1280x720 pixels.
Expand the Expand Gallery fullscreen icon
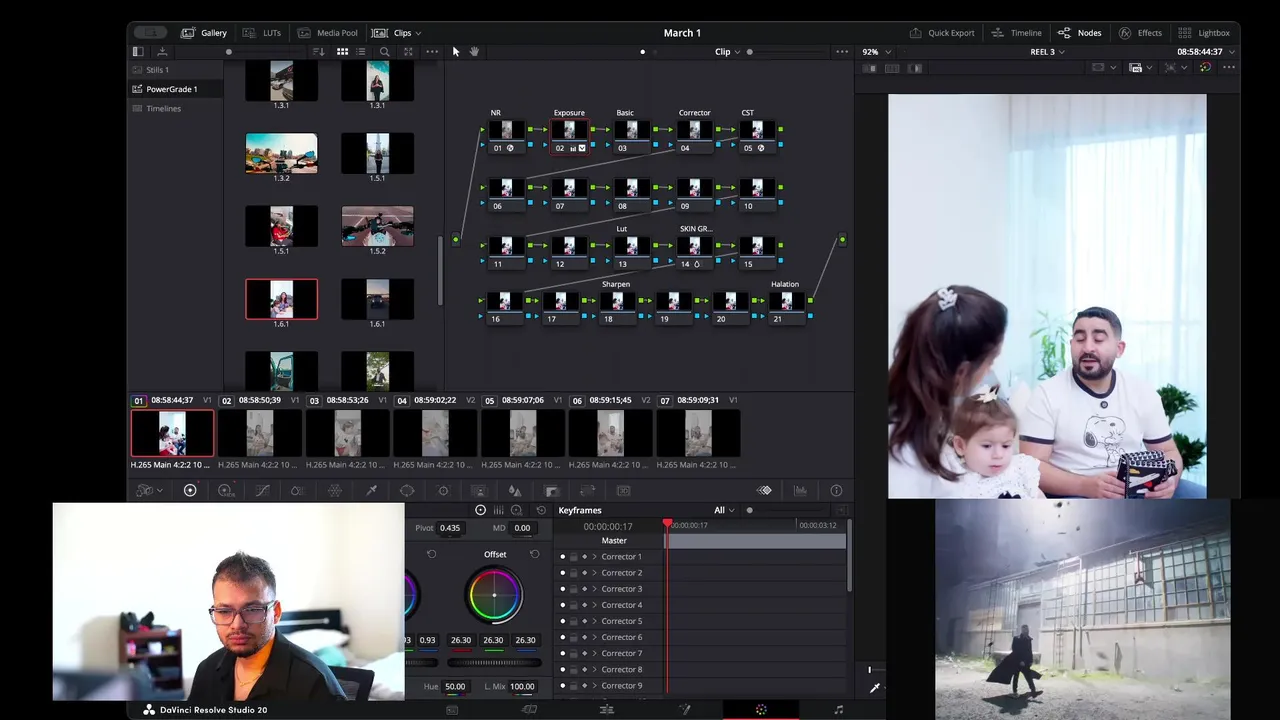click(408, 52)
